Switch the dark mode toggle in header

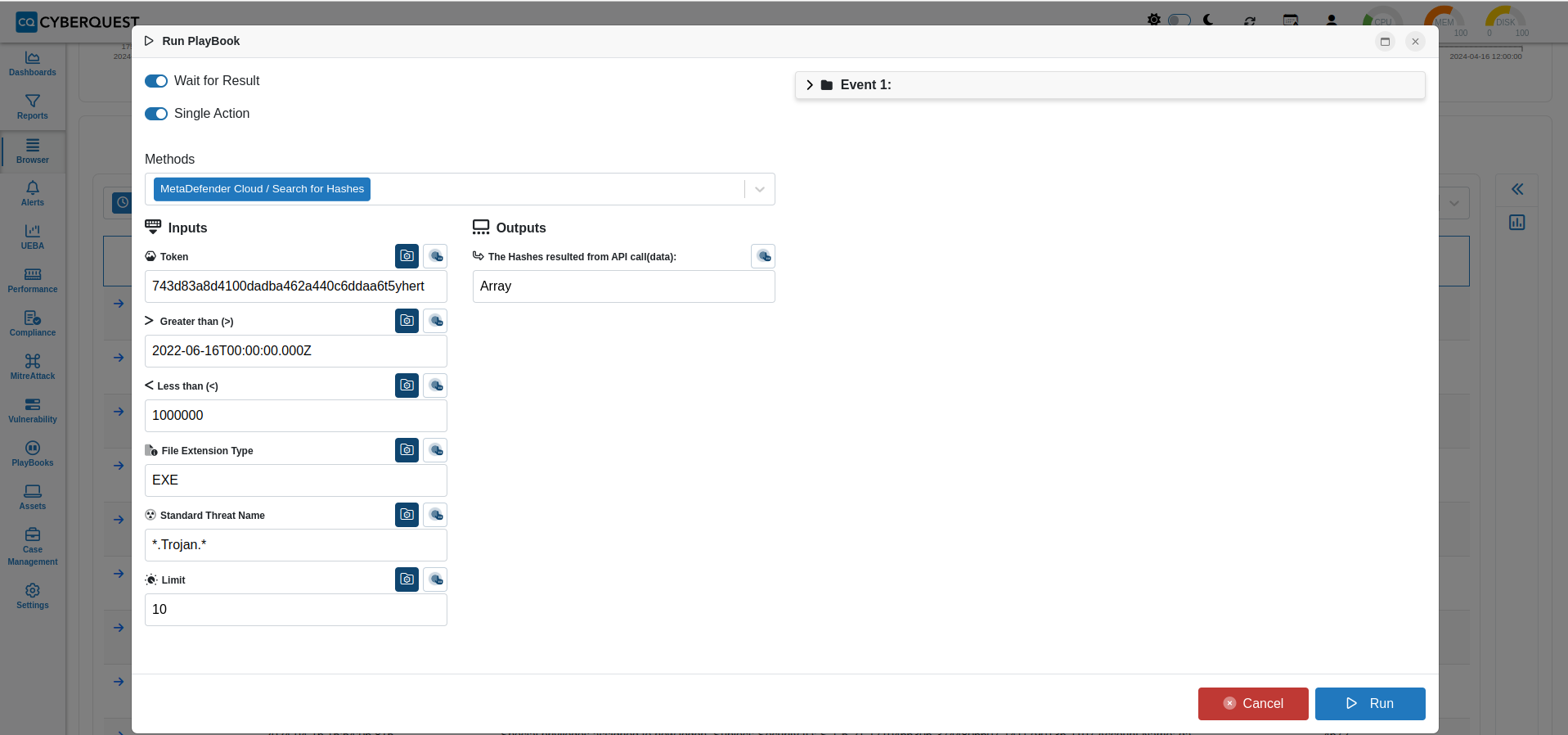point(1179,20)
